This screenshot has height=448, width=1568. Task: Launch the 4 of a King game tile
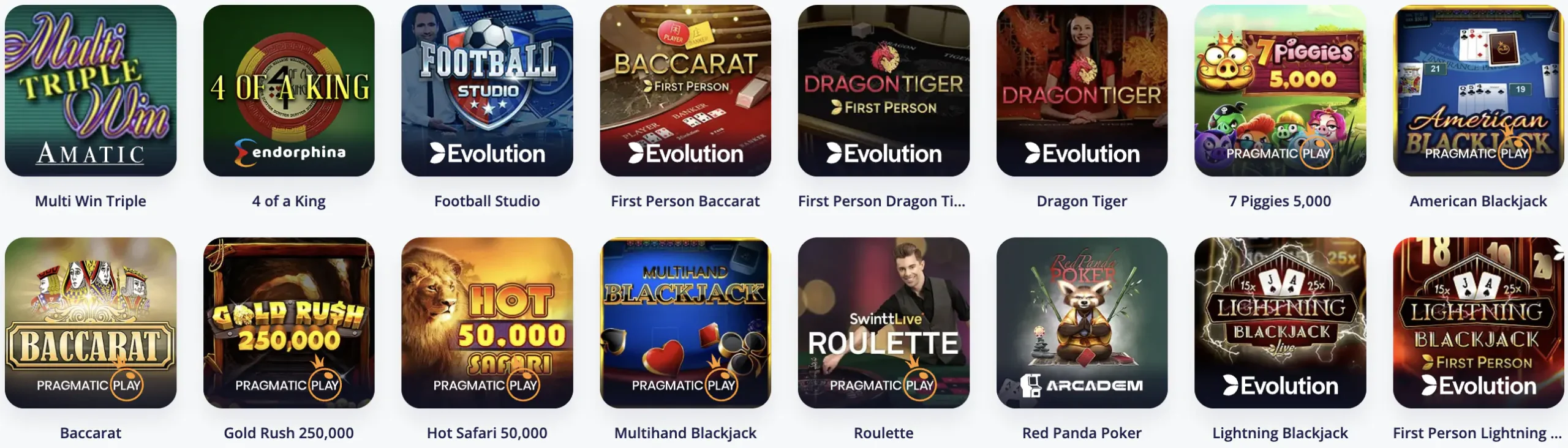click(289, 91)
